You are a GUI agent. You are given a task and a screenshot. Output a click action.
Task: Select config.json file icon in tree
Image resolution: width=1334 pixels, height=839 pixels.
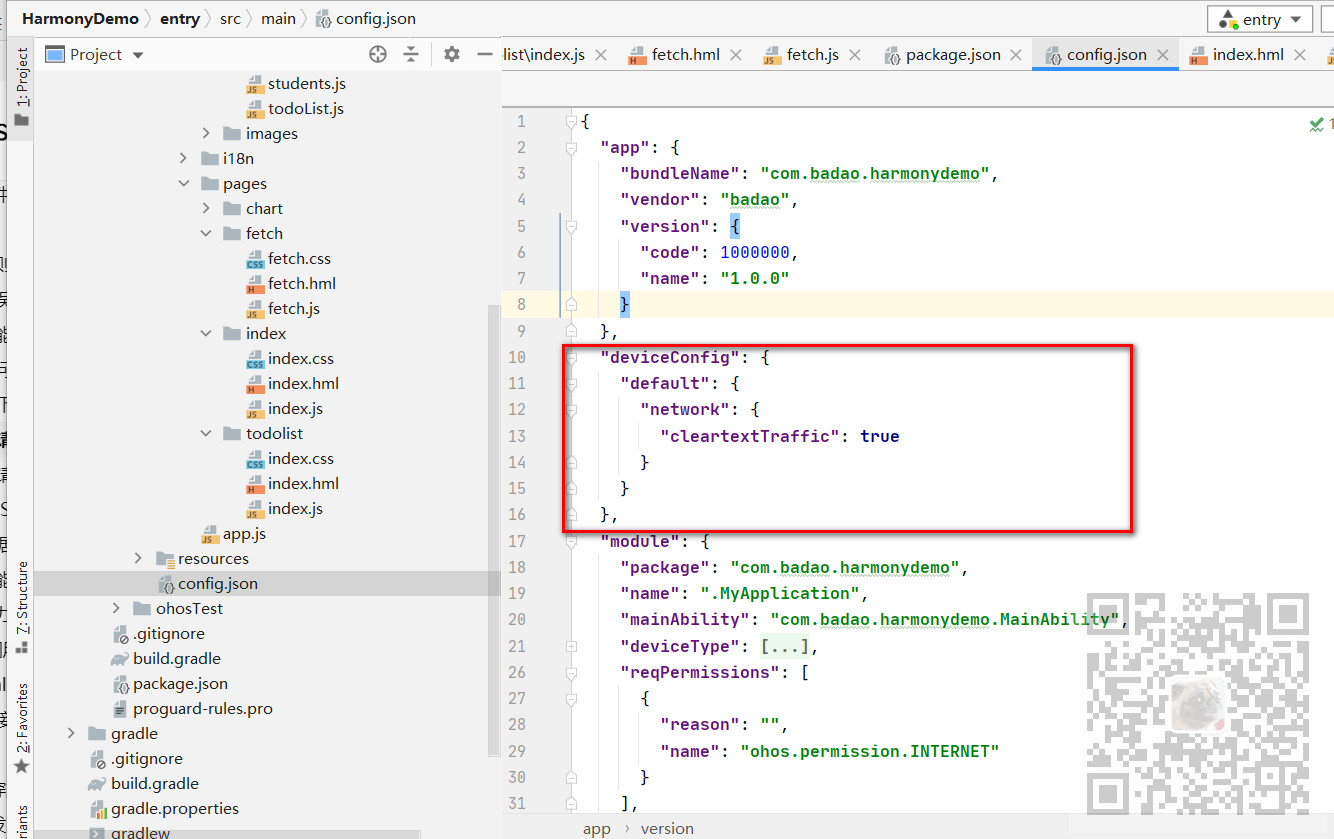tap(165, 584)
